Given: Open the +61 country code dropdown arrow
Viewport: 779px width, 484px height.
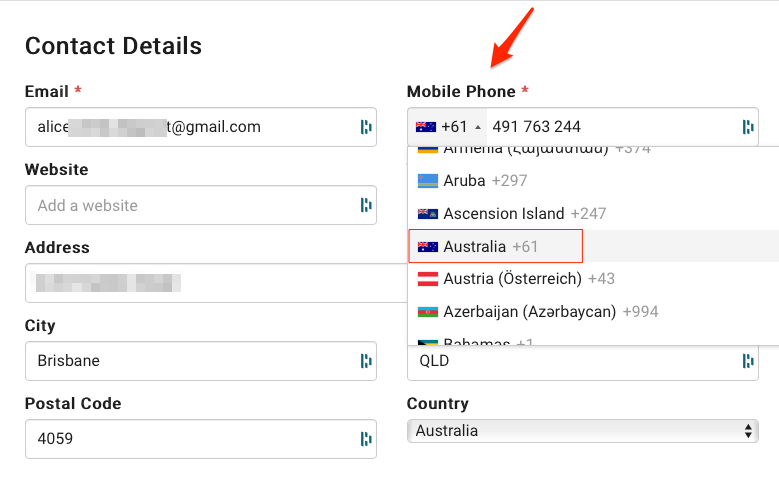Looking at the screenshot, I should (478, 127).
